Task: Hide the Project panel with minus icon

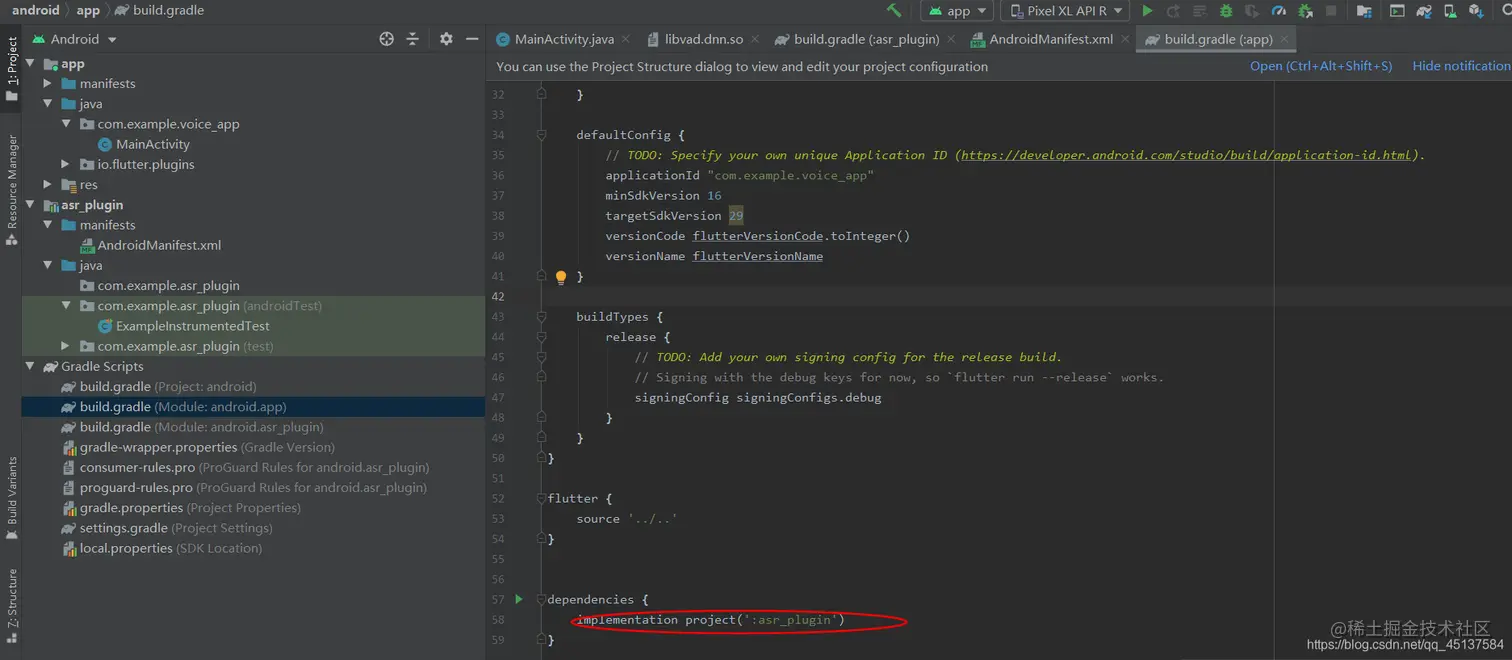Action: click(472, 39)
